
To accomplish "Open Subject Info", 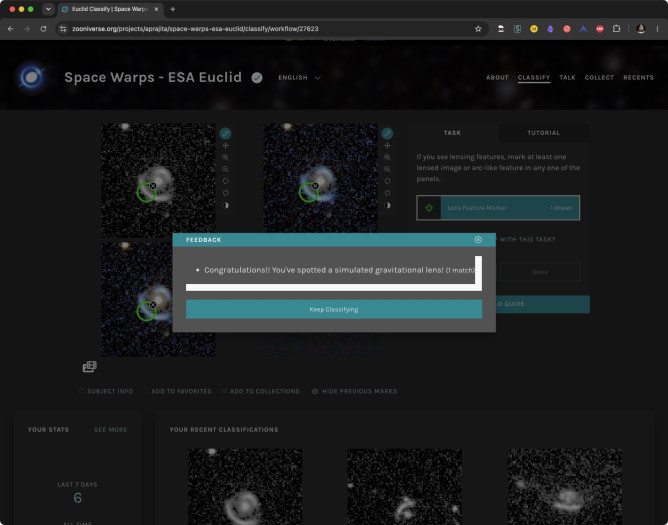I will [107, 391].
